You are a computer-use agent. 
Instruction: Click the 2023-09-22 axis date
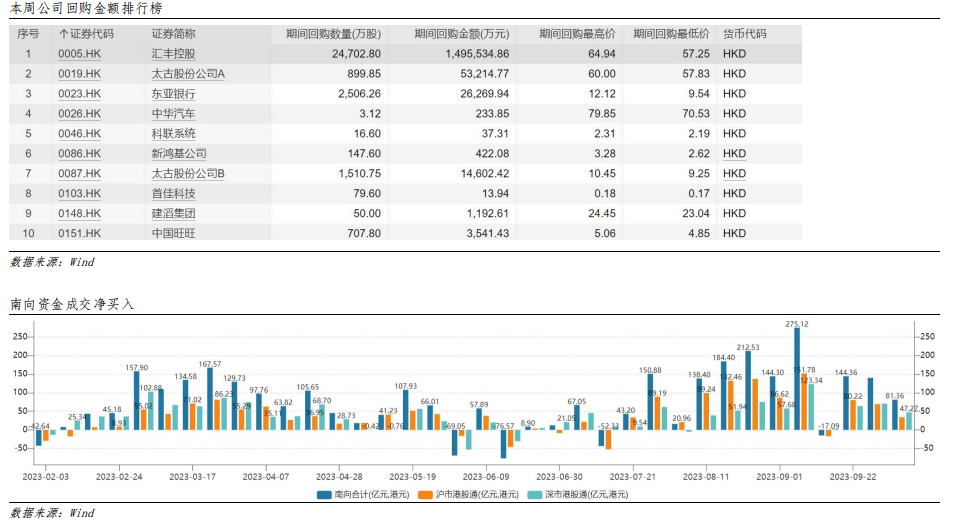click(853, 477)
